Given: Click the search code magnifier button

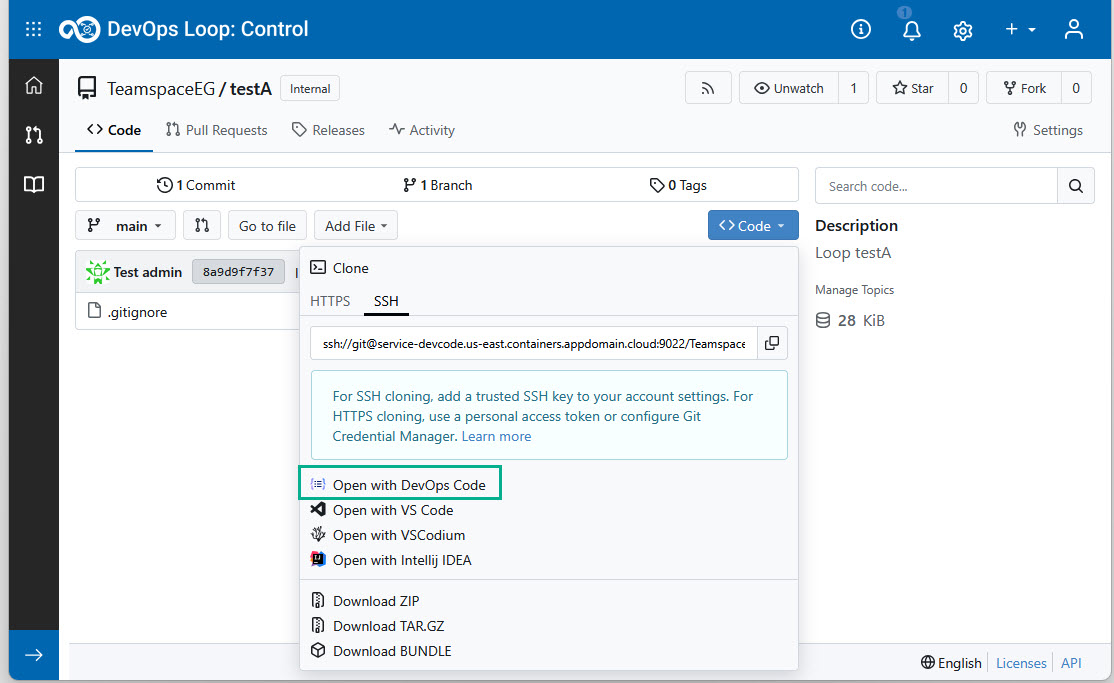Looking at the screenshot, I should point(1075,186).
